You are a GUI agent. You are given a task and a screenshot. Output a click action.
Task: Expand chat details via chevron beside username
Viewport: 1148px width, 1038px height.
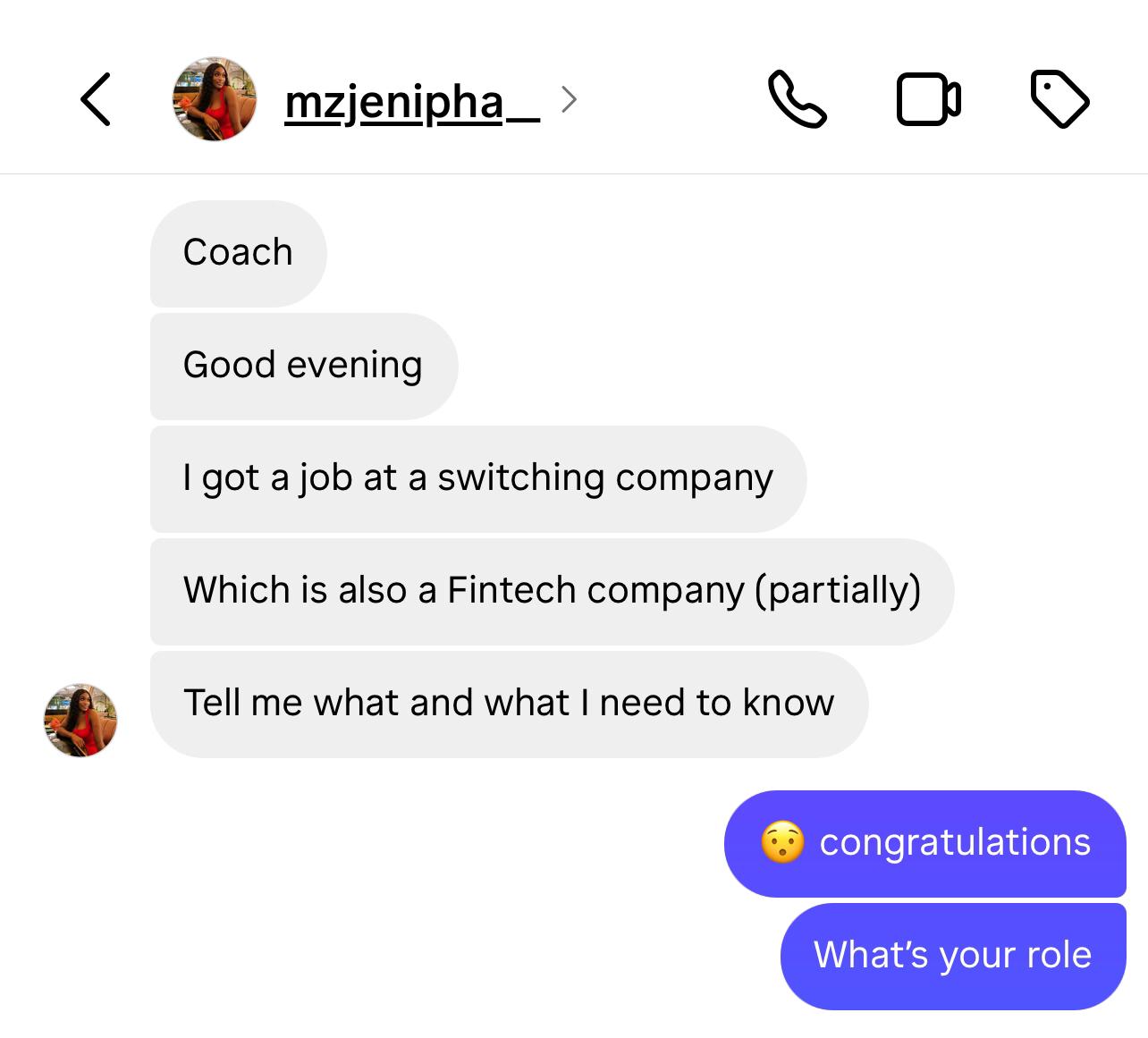click(x=569, y=99)
